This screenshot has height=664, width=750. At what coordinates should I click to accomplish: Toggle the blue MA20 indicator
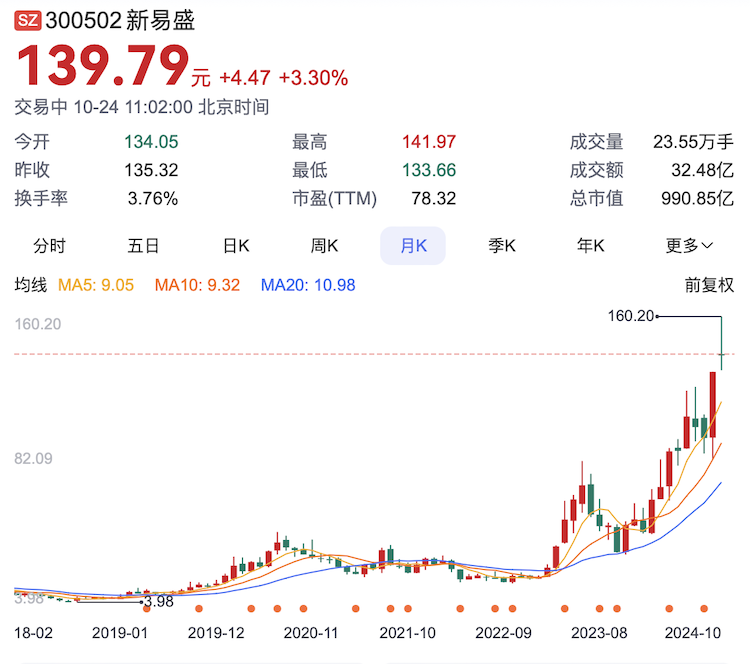click(x=308, y=285)
